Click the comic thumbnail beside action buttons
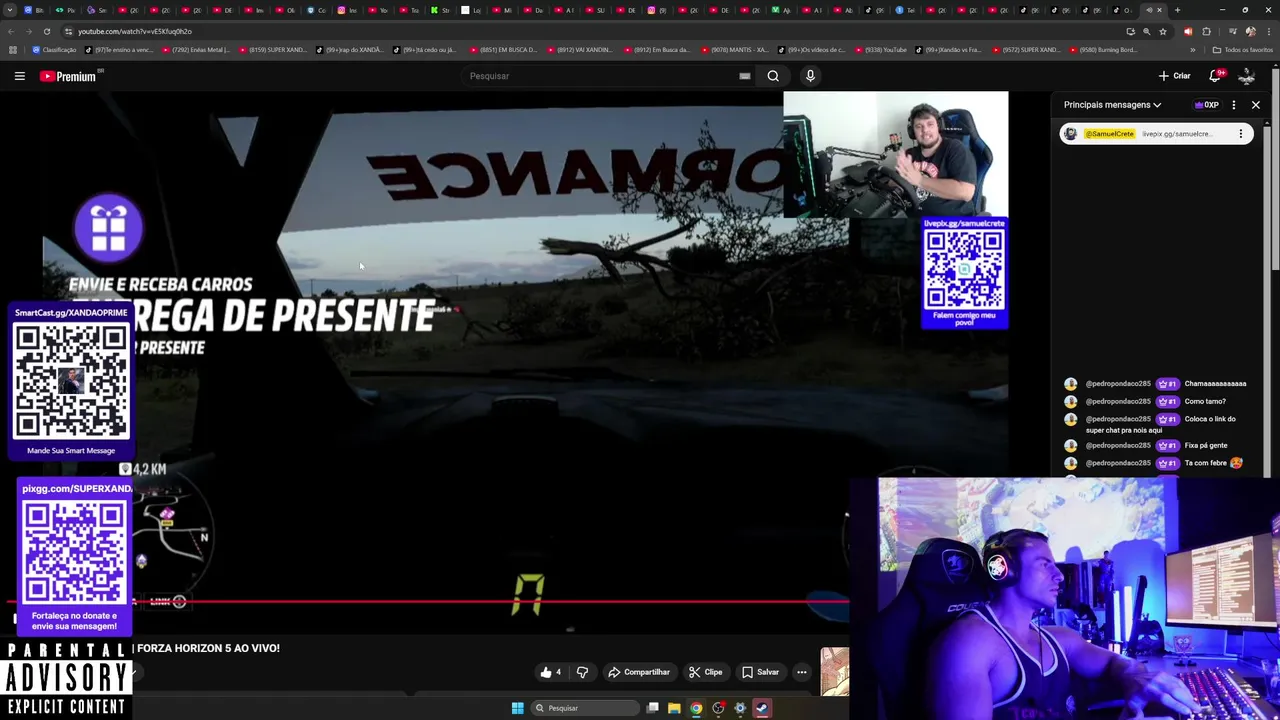This screenshot has height=720, width=1280. tap(834, 672)
